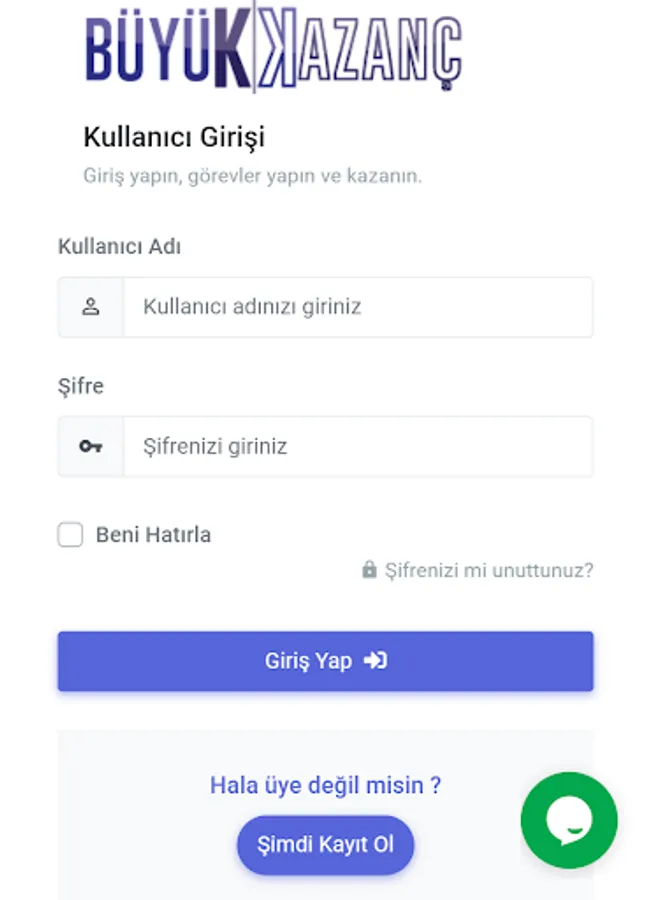Open the green live chat bubble

tap(569, 820)
